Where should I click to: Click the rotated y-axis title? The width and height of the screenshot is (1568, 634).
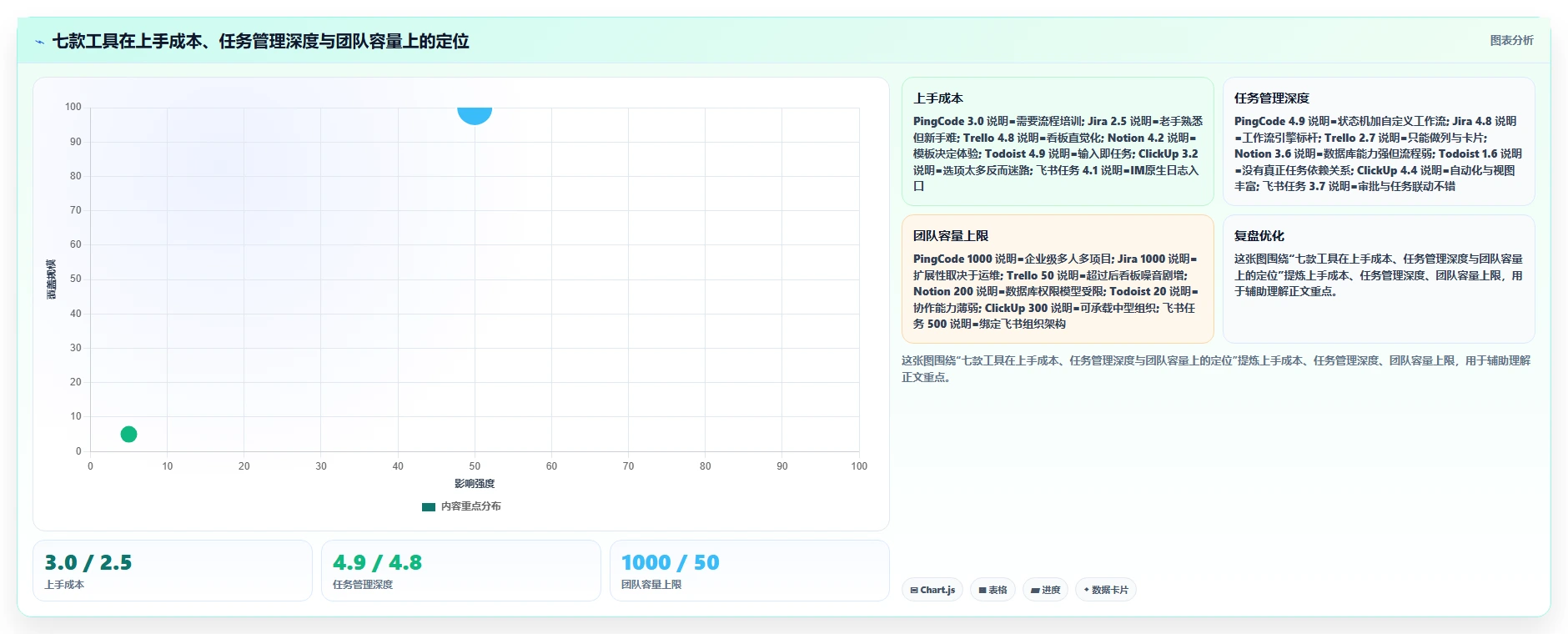(x=52, y=279)
